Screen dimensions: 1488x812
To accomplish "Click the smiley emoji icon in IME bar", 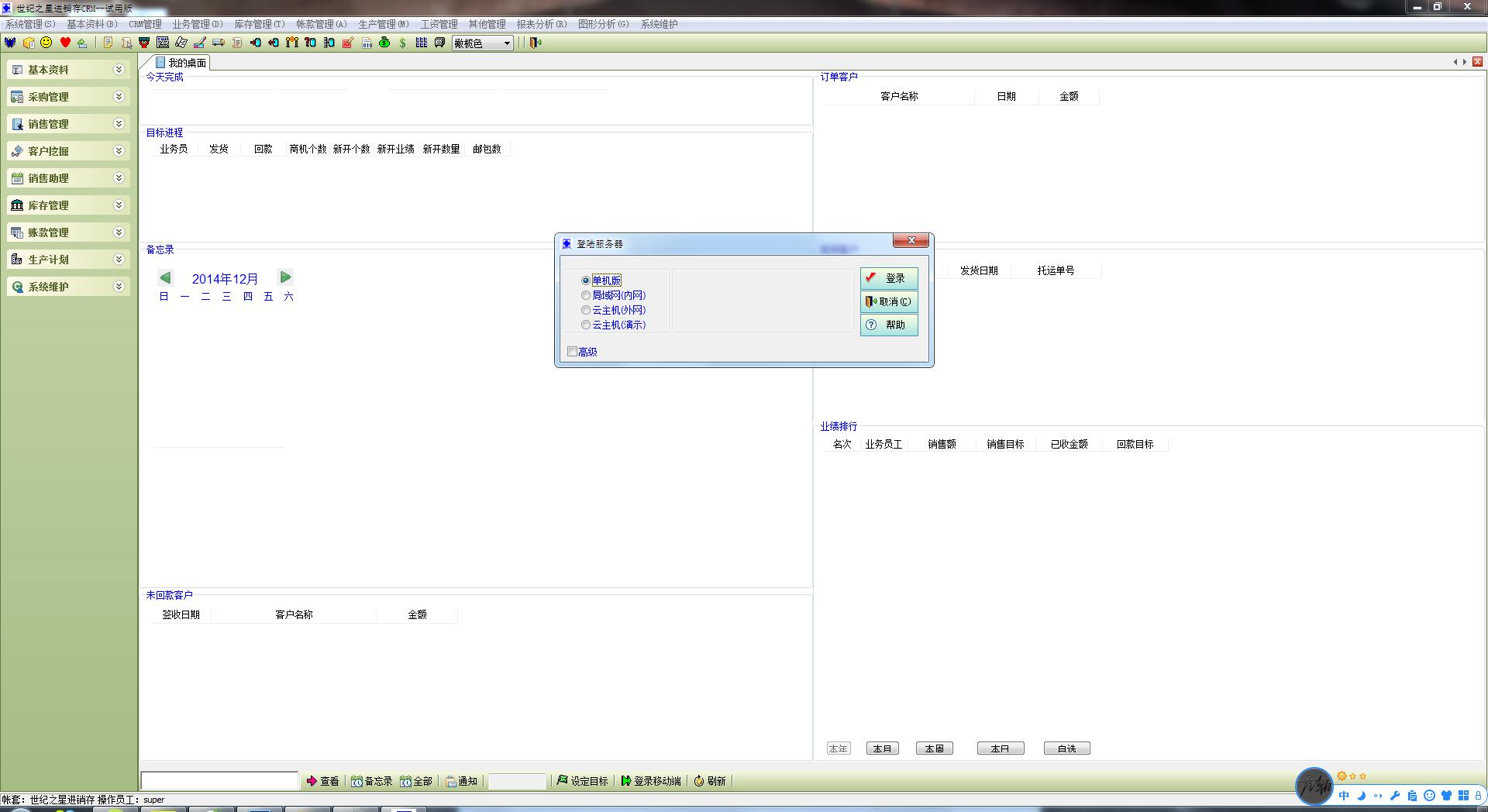I will (1429, 796).
